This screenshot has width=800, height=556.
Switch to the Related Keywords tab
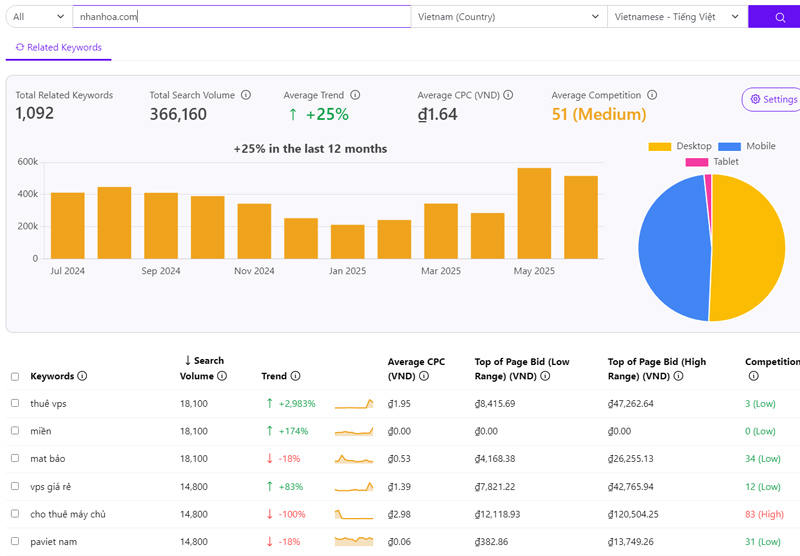(x=59, y=47)
